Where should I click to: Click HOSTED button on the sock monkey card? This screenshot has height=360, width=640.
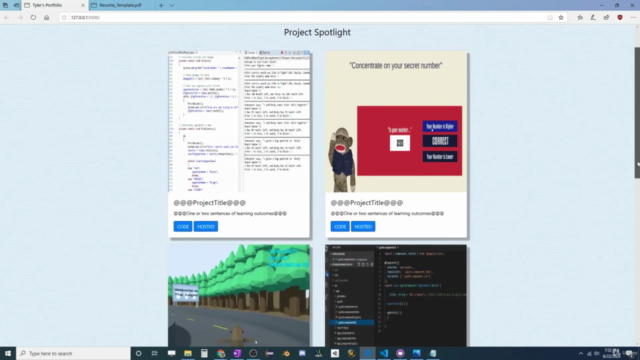point(363,227)
